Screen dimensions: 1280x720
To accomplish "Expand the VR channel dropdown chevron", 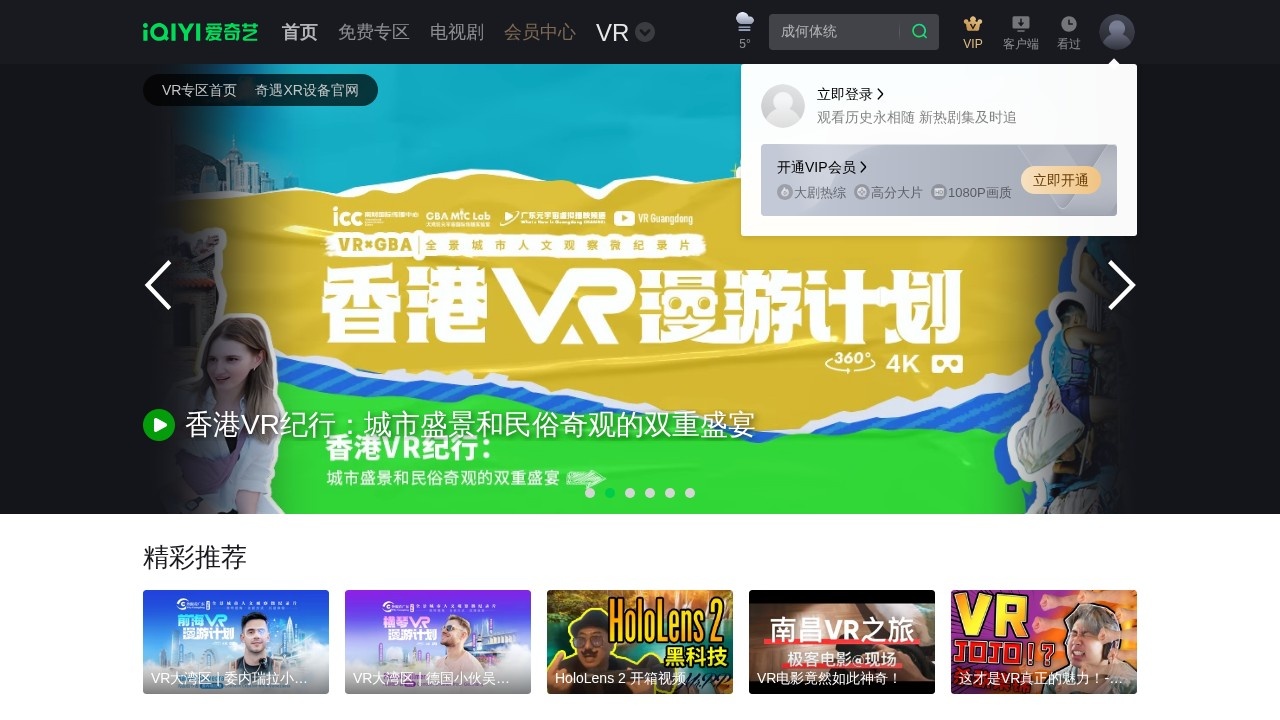I will (644, 32).
